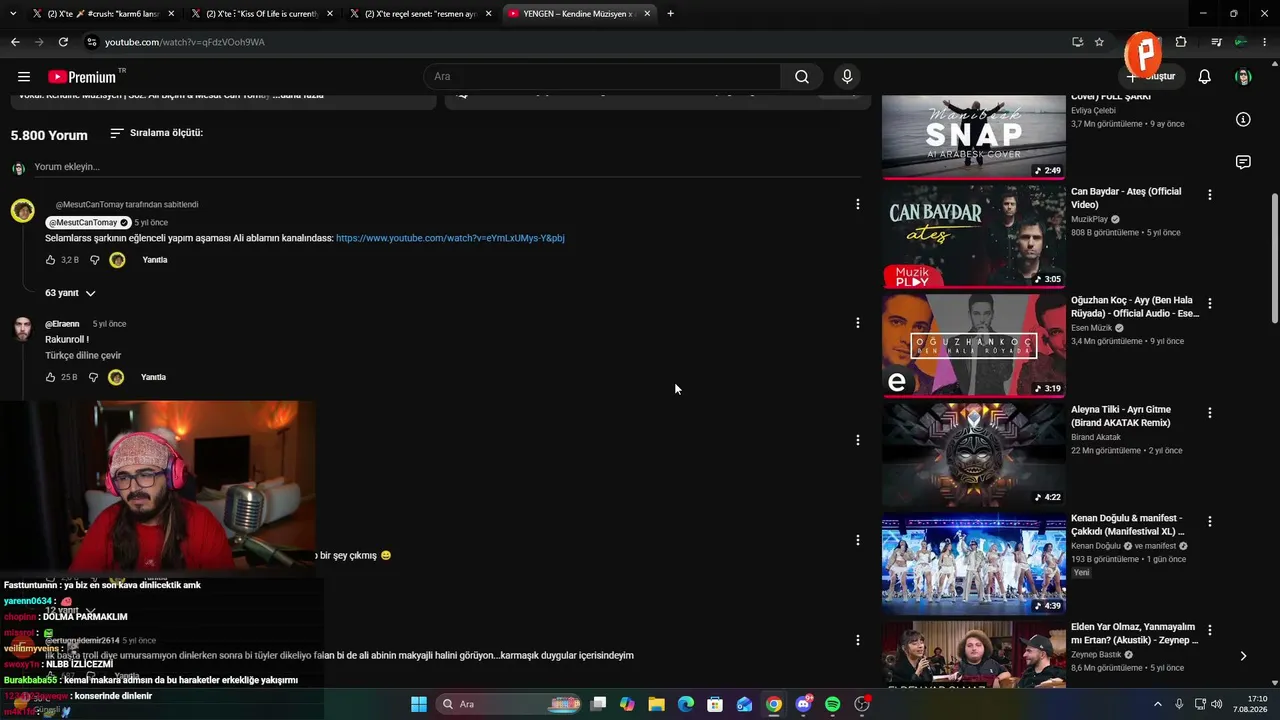Open a new browser tab
Viewport: 1280px width, 720px height.
pos(670,14)
